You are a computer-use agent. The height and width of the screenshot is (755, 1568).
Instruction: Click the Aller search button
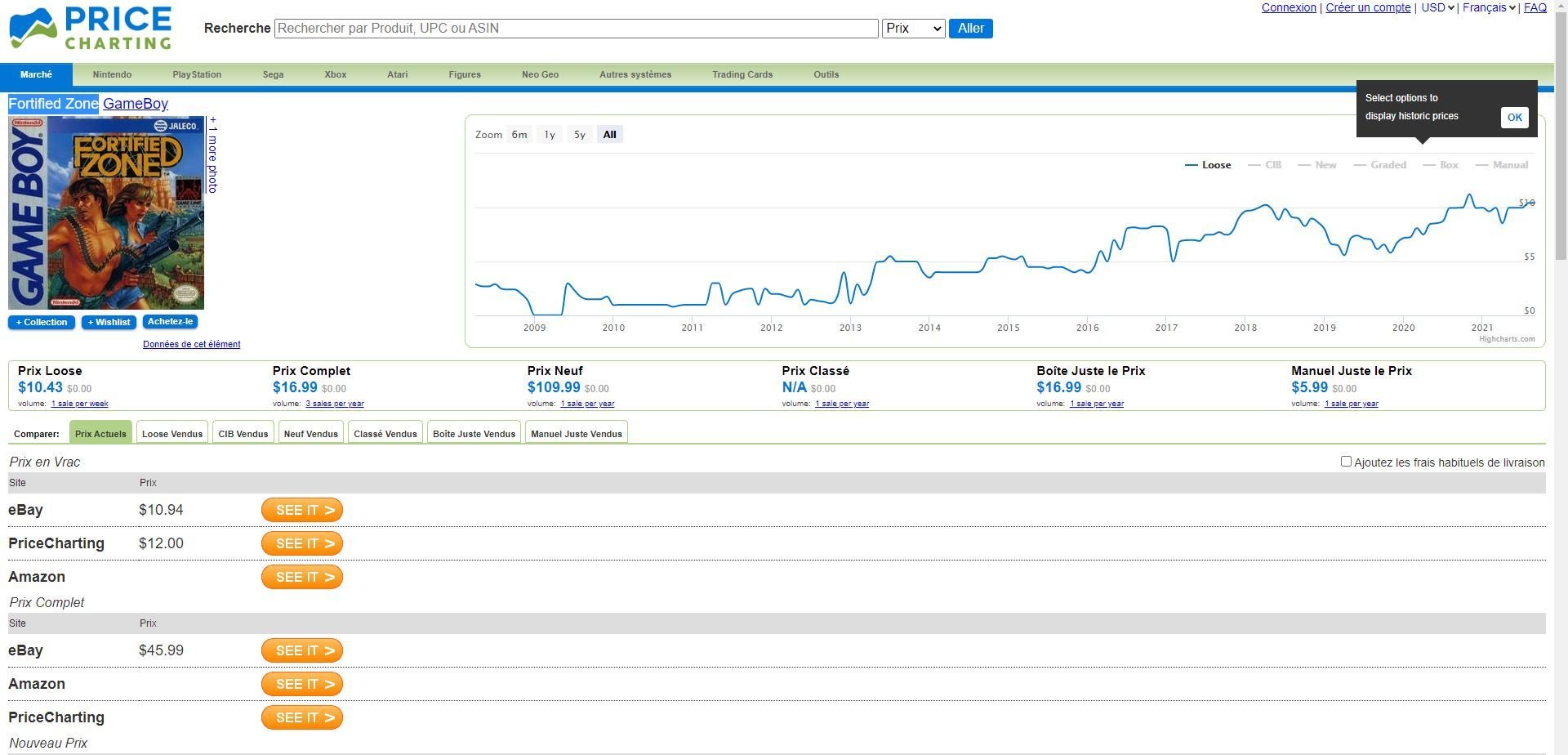(970, 29)
